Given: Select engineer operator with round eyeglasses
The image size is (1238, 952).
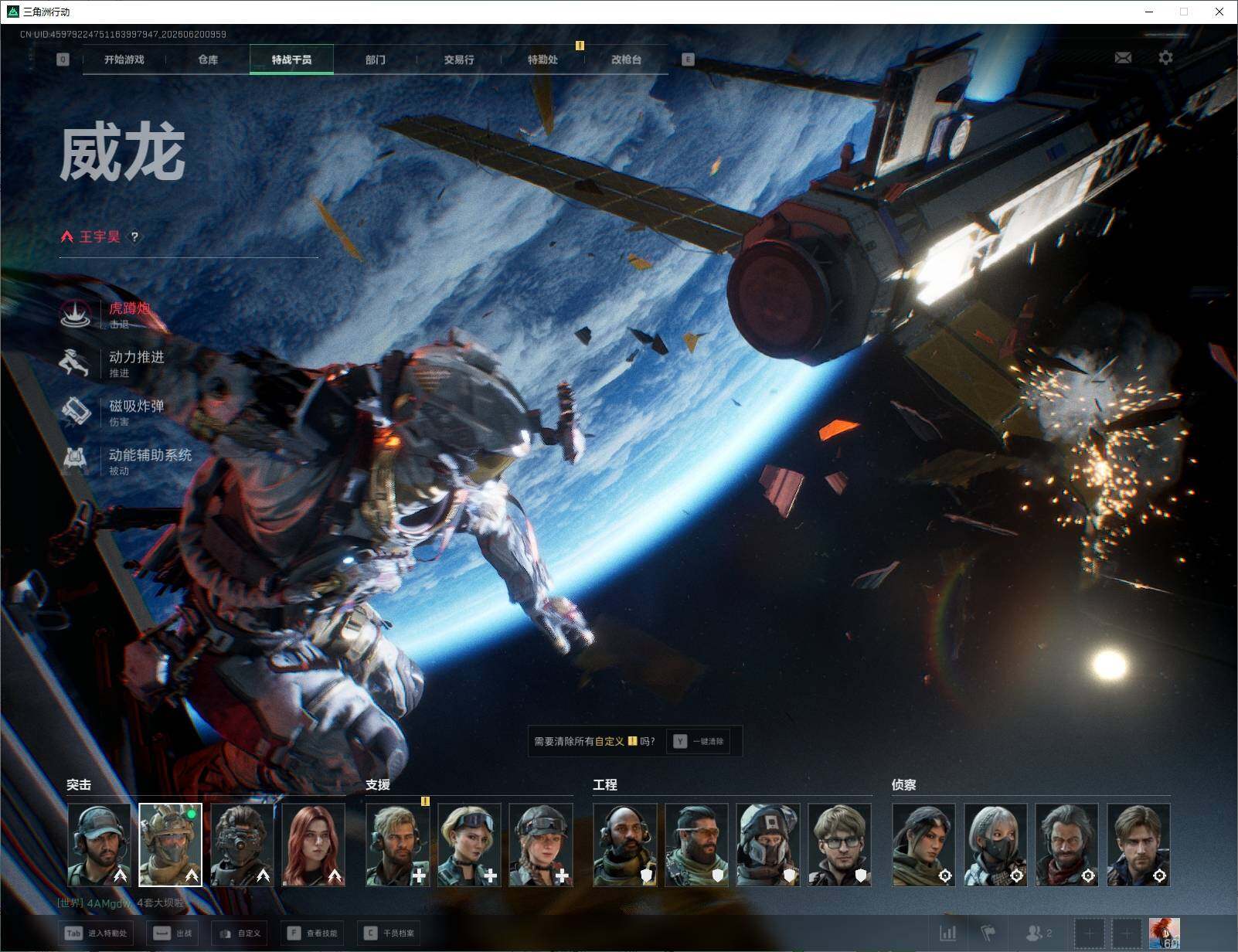Looking at the screenshot, I should click(x=840, y=845).
